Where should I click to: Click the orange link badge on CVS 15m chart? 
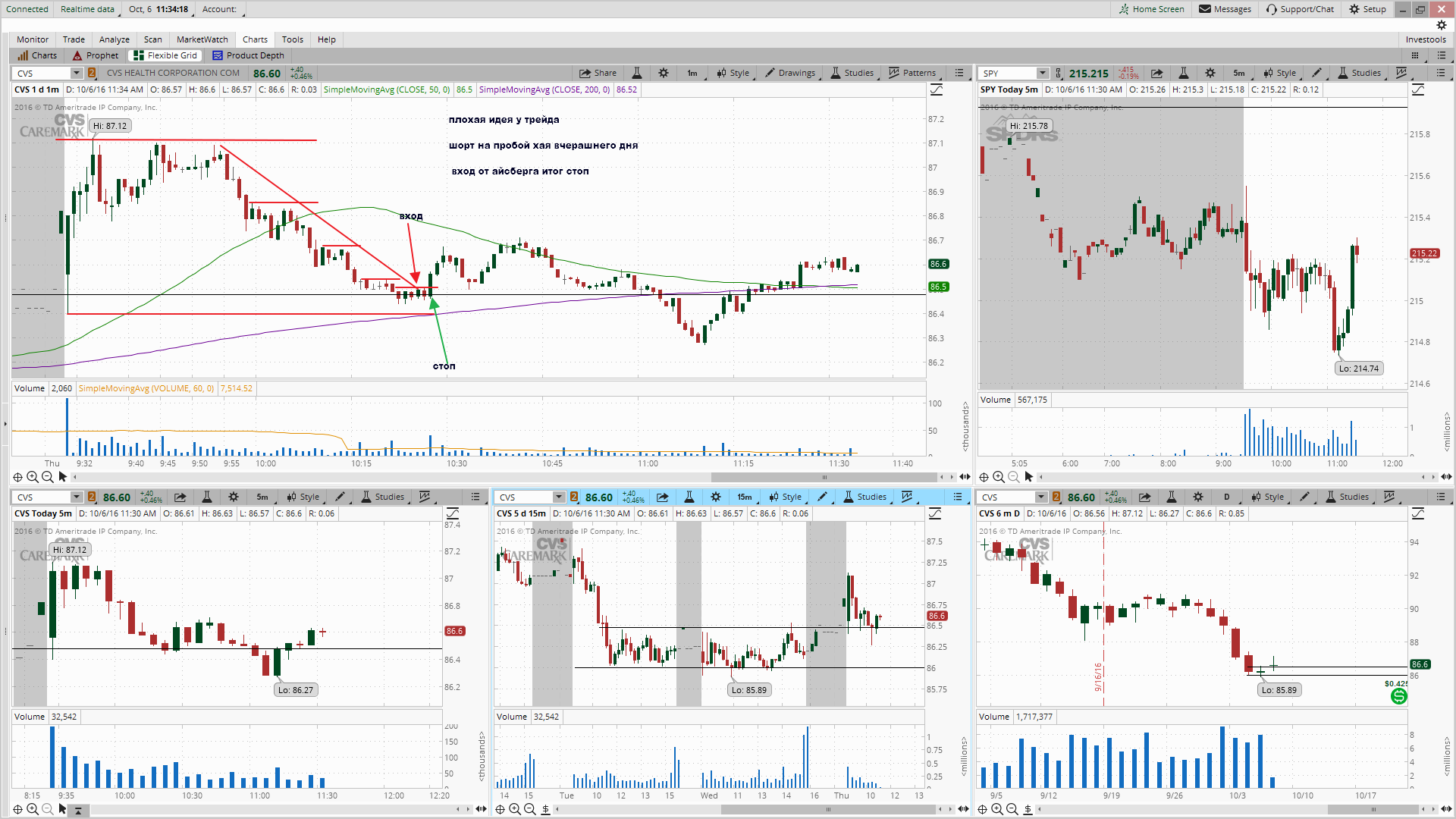pyautogui.click(x=574, y=497)
